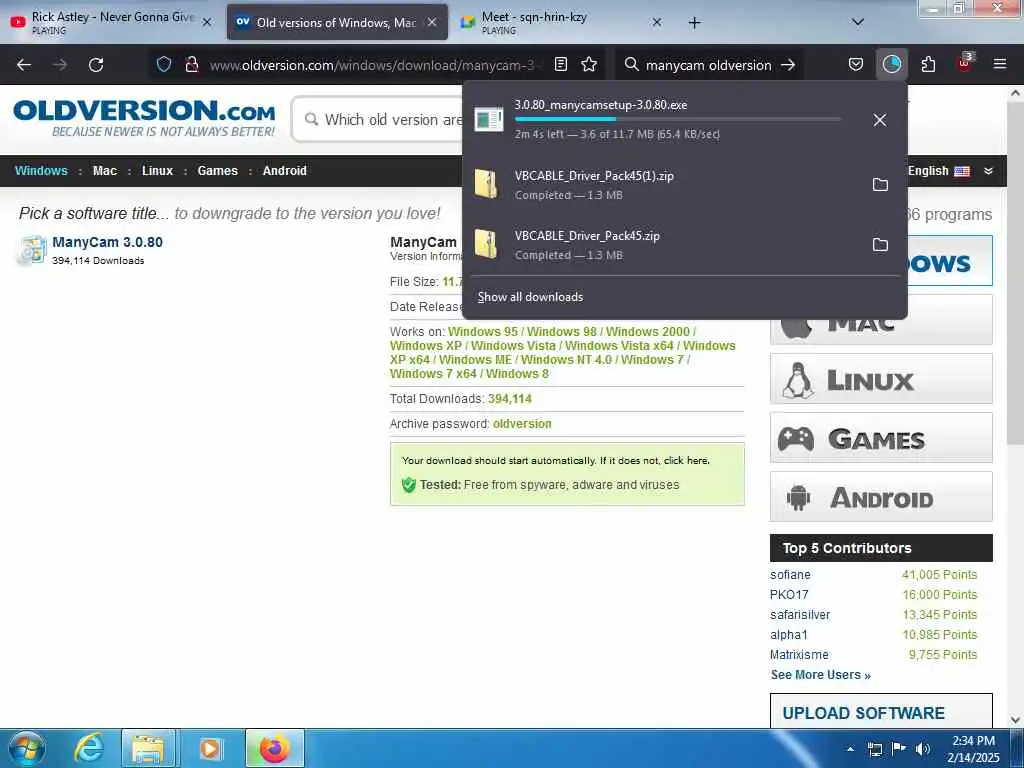
Task: Select Windows in the site navigation
Action: [x=41, y=170]
